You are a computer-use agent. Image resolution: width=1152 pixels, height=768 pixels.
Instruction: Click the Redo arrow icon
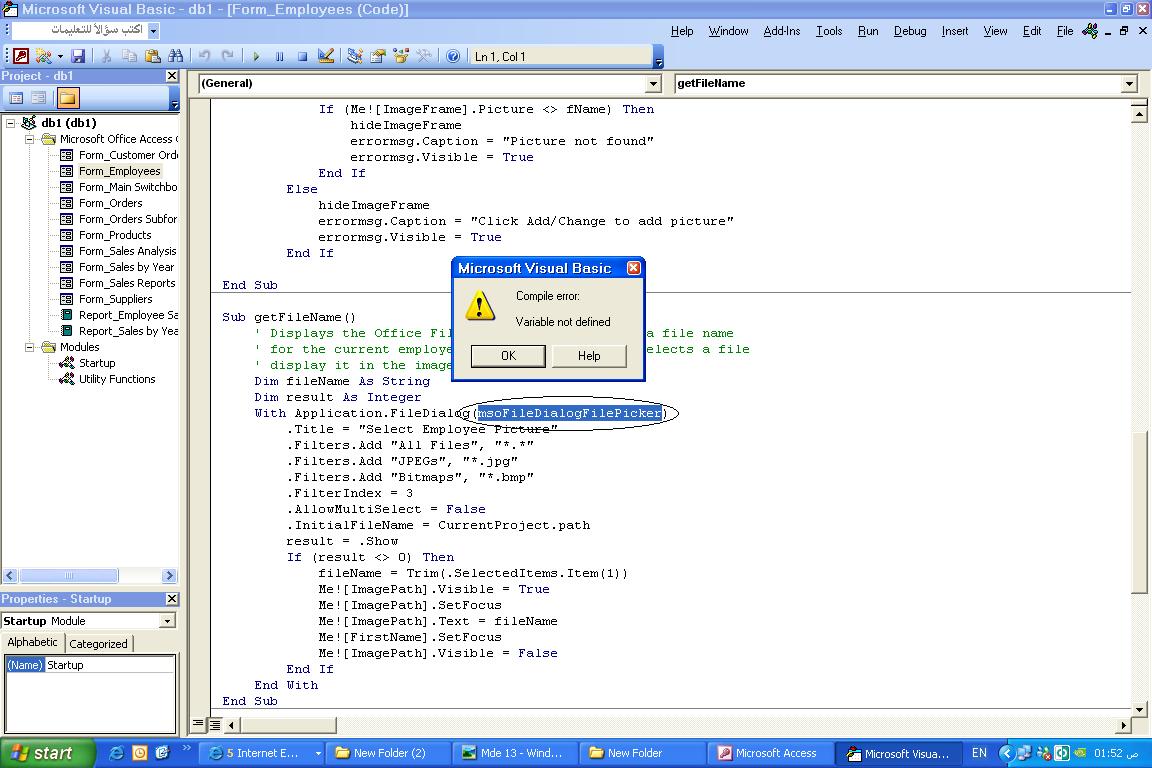[228, 56]
